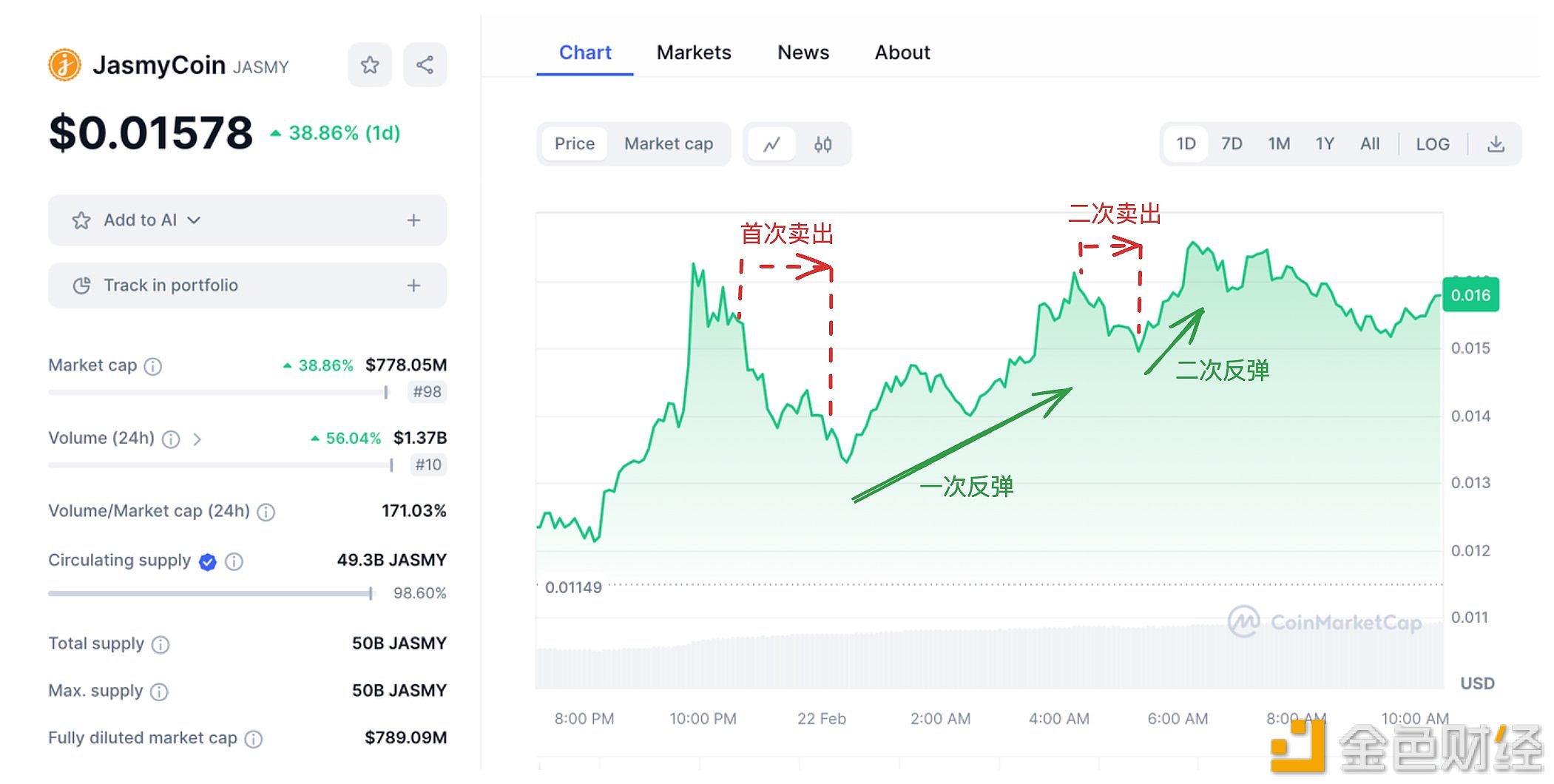
Task: Click the Total supply info icon
Action: point(161,644)
